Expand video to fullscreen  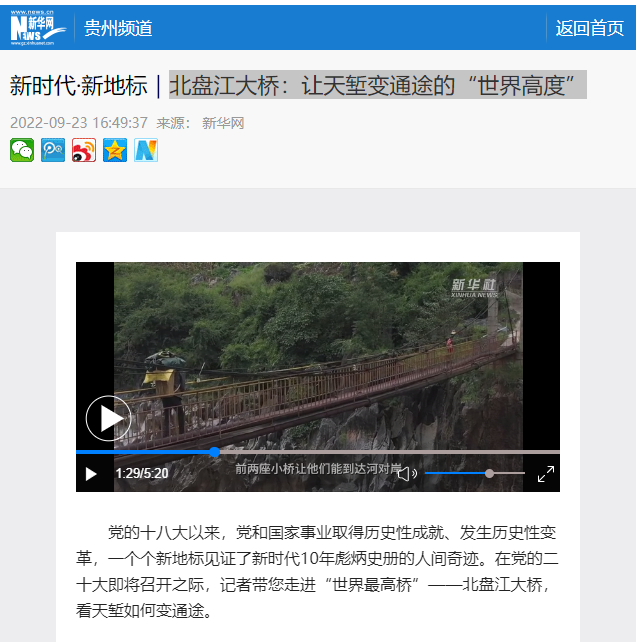tap(546, 474)
